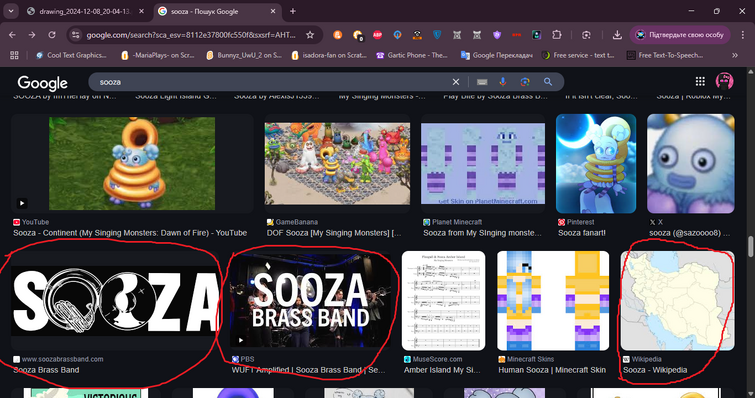The image size is (755, 398).
Task: Switch to the drawing_2024-12-08 tab
Action: (x=85, y=11)
